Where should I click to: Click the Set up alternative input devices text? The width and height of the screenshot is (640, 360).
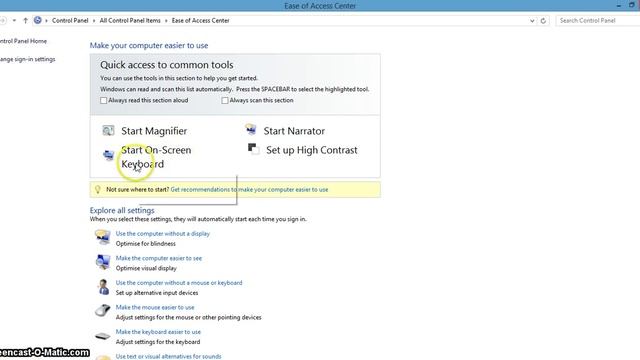pyautogui.click(x=157, y=293)
